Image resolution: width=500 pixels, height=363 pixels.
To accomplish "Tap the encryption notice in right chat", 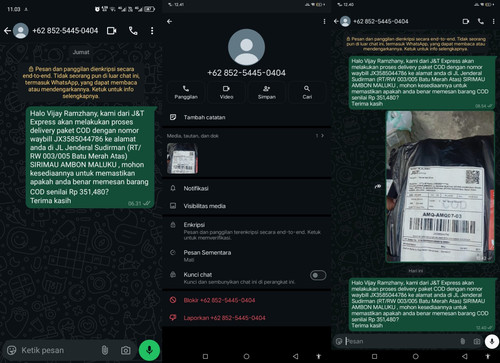I will point(416,44).
